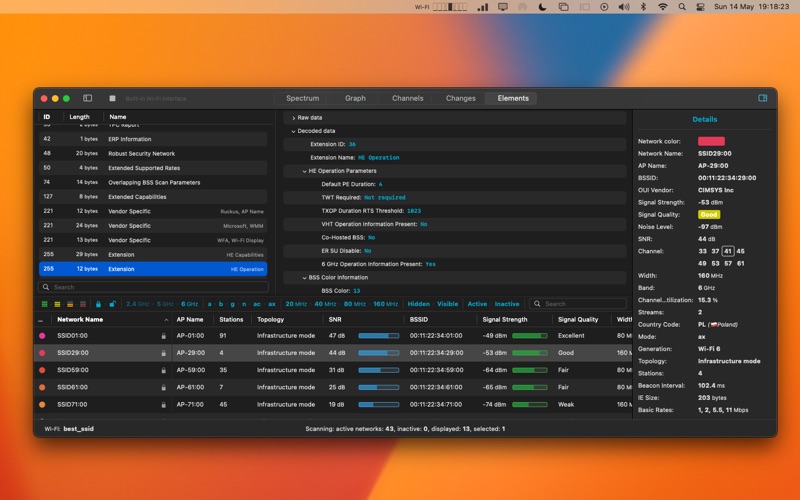Collapse the Decoded data section
Image resolution: width=800 pixels, height=500 pixels.
pos(293,131)
